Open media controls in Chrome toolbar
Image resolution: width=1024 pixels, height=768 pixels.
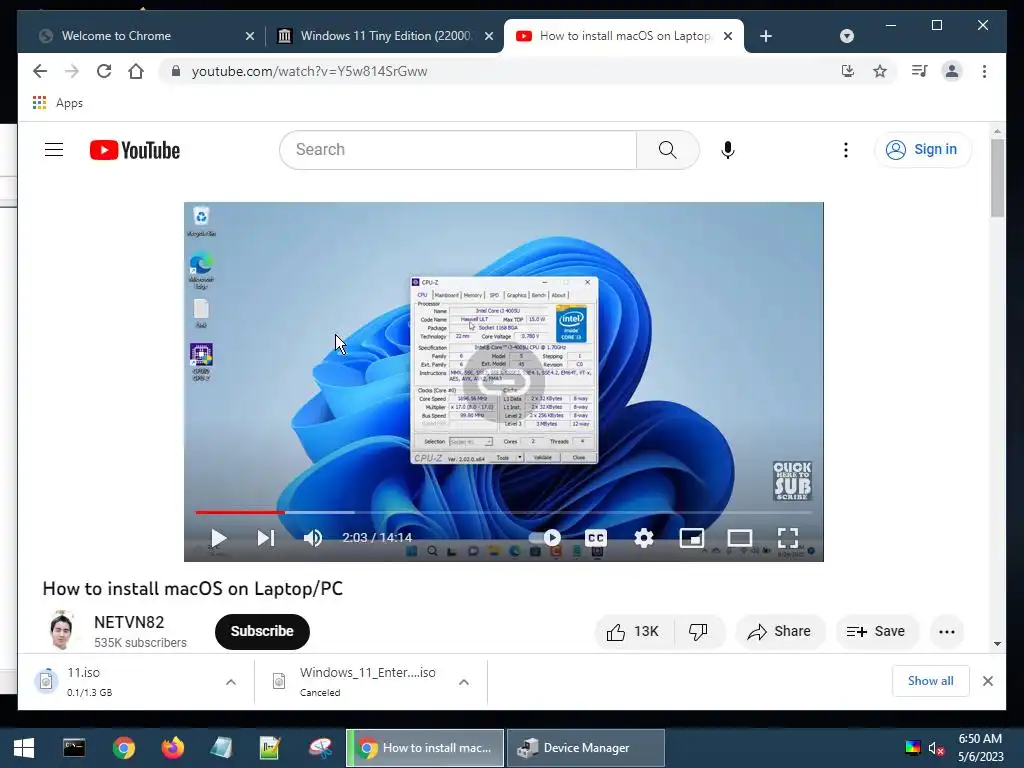920,71
